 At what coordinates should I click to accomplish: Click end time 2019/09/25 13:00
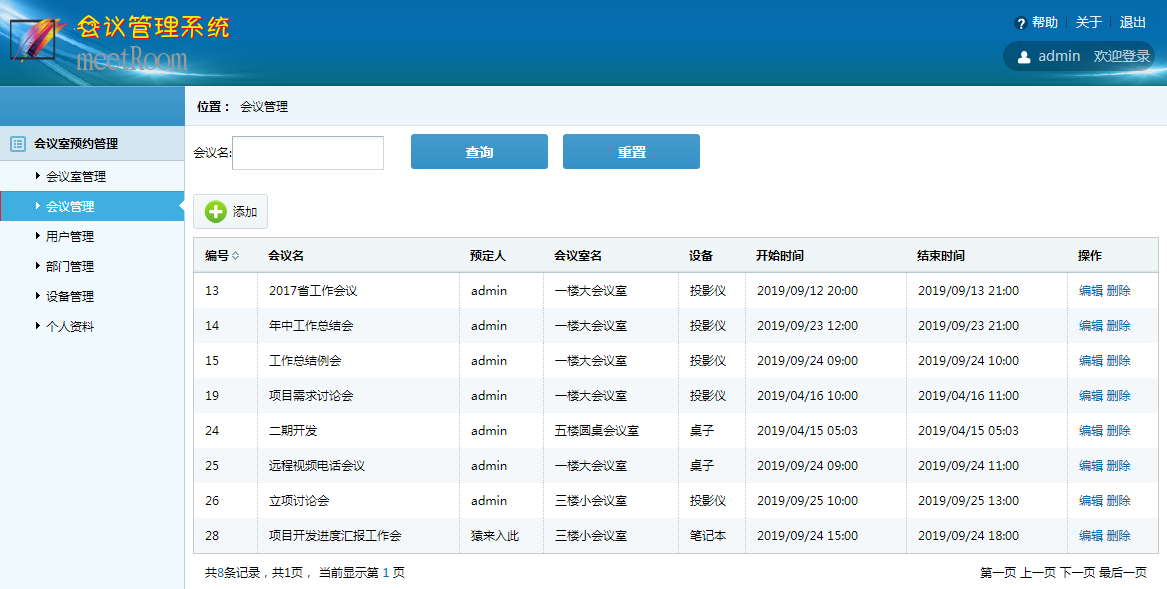click(968, 500)
